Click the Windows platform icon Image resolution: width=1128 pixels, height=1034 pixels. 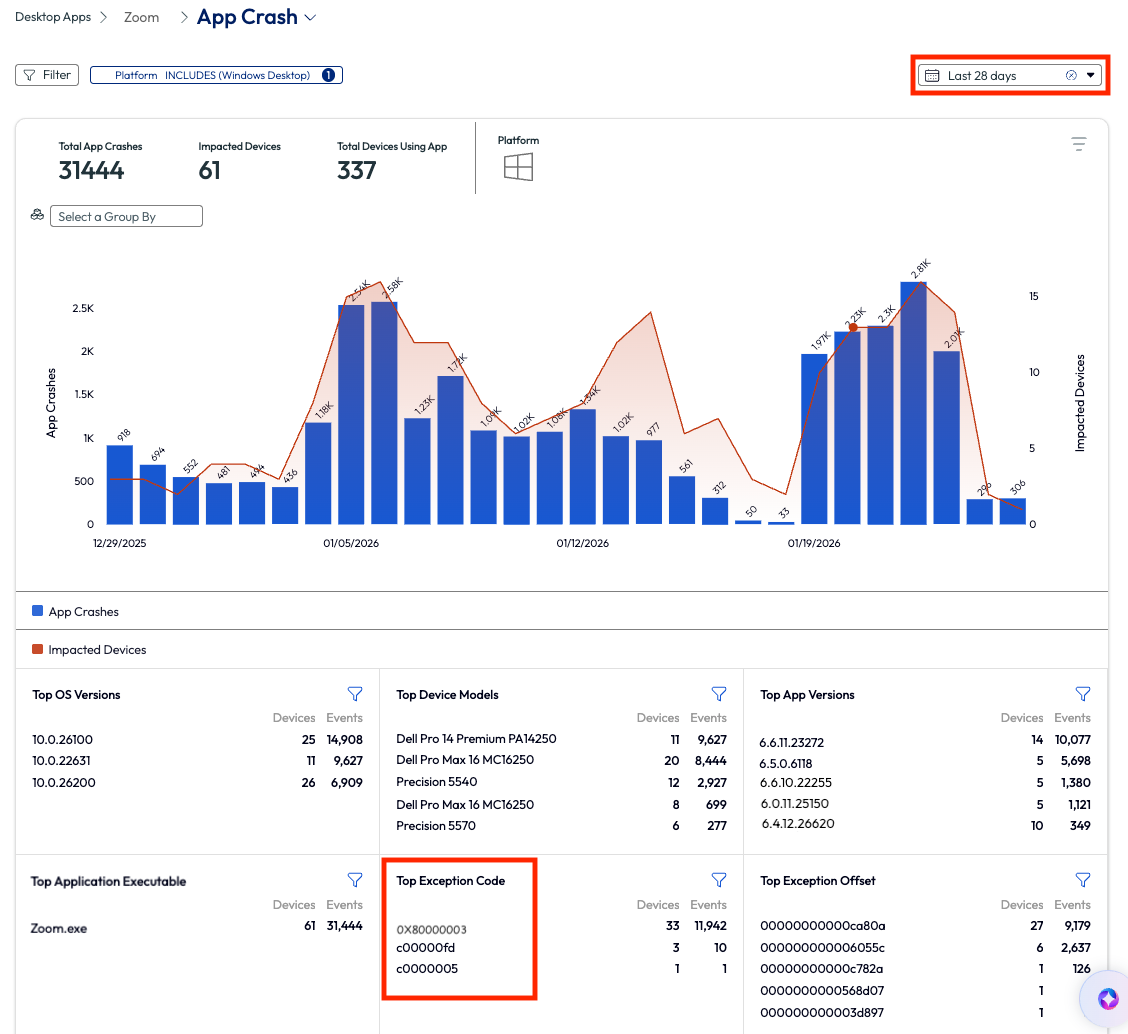coord(518,168)
